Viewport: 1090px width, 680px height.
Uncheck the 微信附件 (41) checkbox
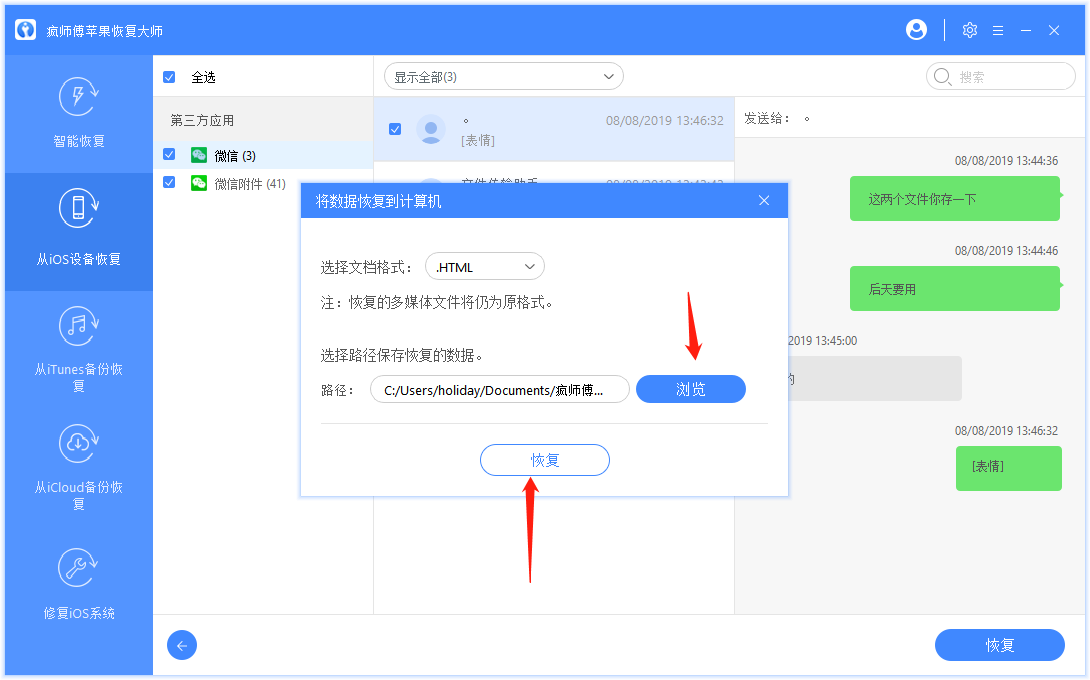pos(167,180)
